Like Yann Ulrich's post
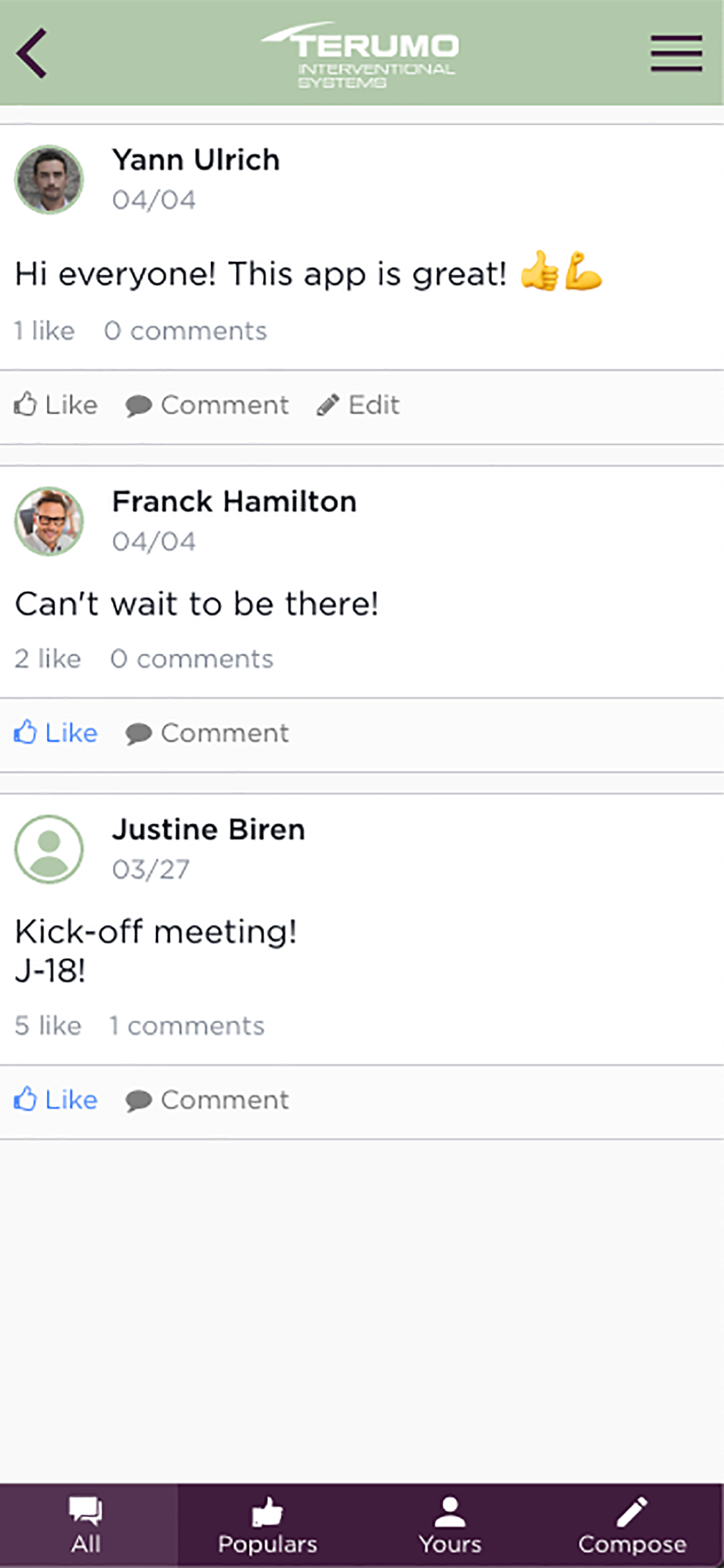This screenshot has height=1568, width=724. click(x=56, y=405)
